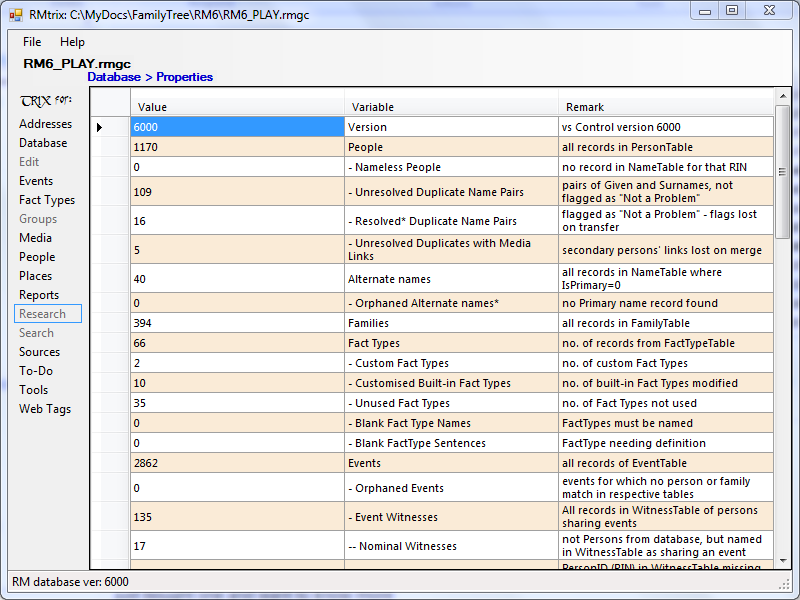Click remark 'all records in PersonTable'
This screenshot has width=800, height=600.
[666, 147]
